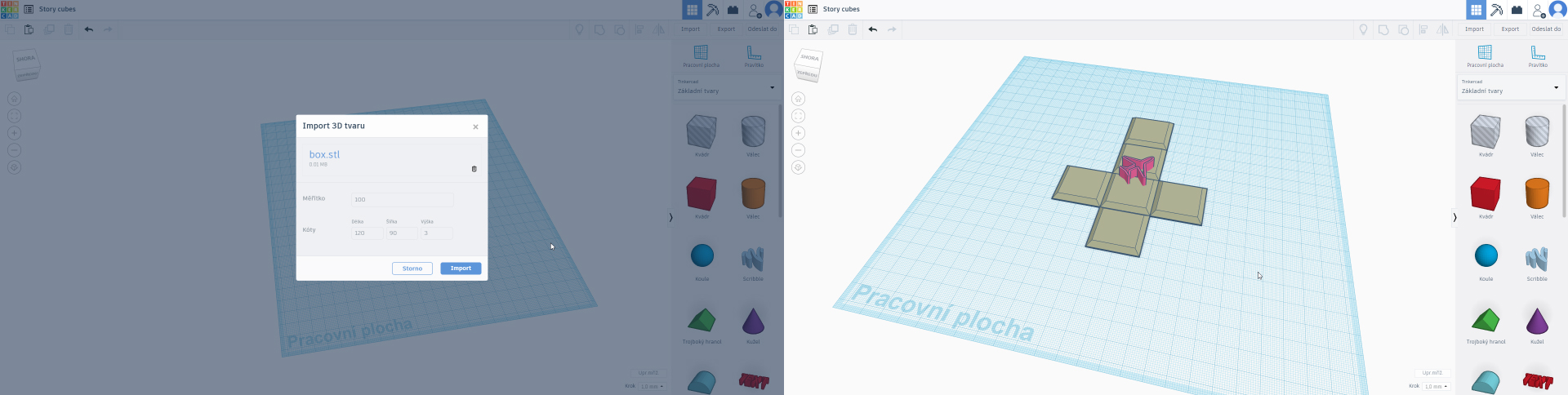Screen dimensions: 1568x395
Task: Click the home view icon in undimmed window
Action: tap(798, 99)
